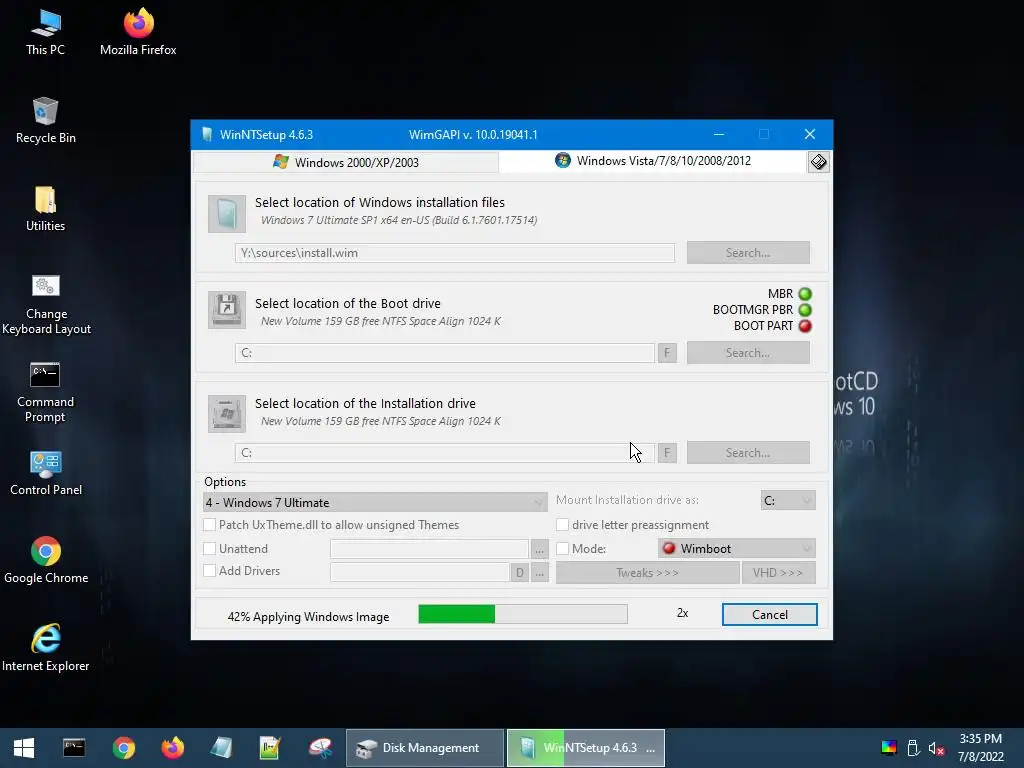Enable Patch UxTheme.dll checkbox
Viewport: 1024px width, 768px height.
pos(210,525)
